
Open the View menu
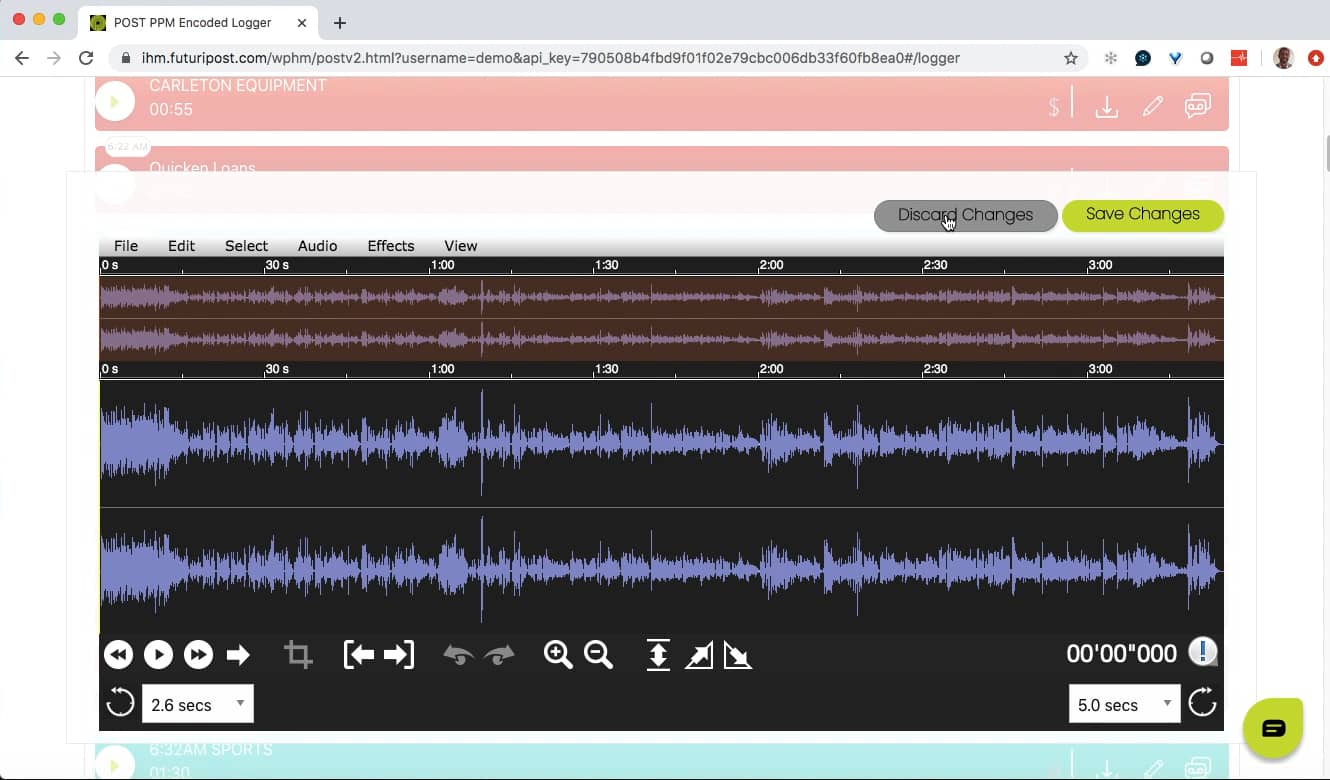[461, 246]
